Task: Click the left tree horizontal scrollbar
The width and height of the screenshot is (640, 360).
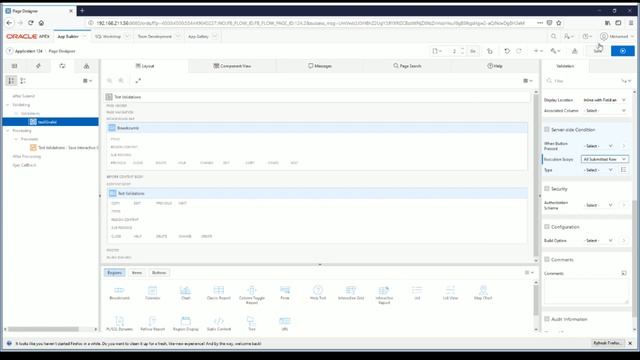Action: pos(43,329)
